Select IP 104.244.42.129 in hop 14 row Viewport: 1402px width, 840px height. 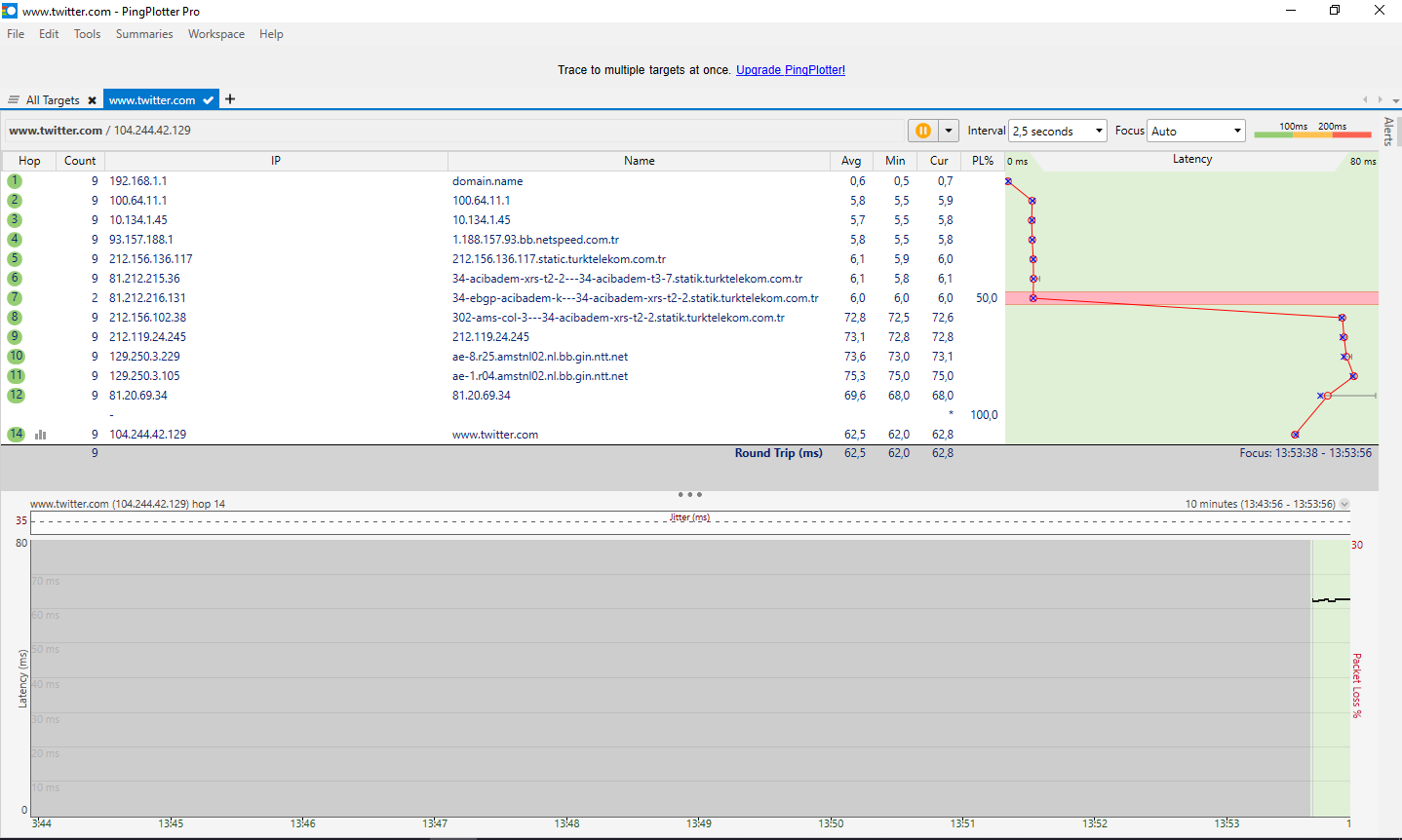pyautogui.click(x=147, y=435)
